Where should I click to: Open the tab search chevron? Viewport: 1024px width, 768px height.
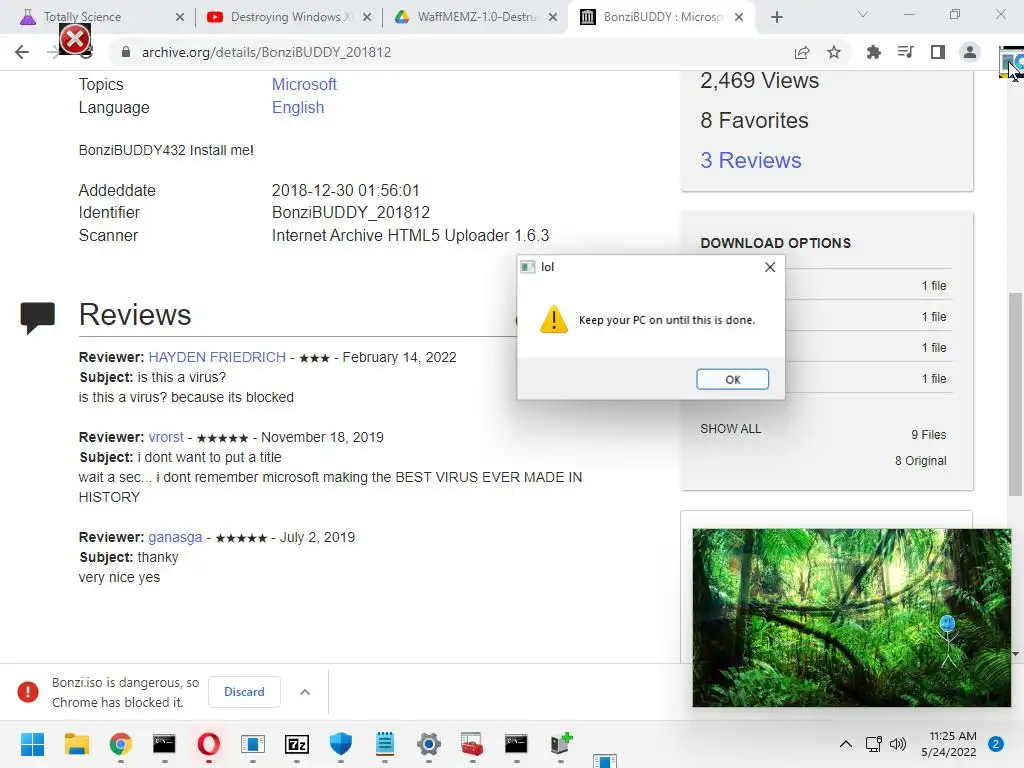coord(863,14)
